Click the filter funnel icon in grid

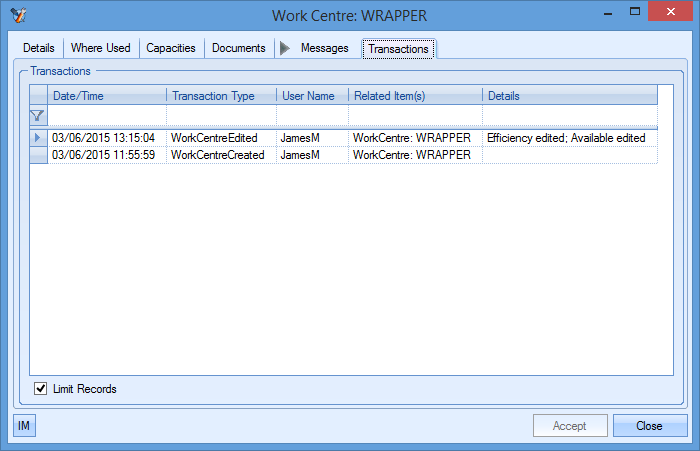click(x=38, y=116)
